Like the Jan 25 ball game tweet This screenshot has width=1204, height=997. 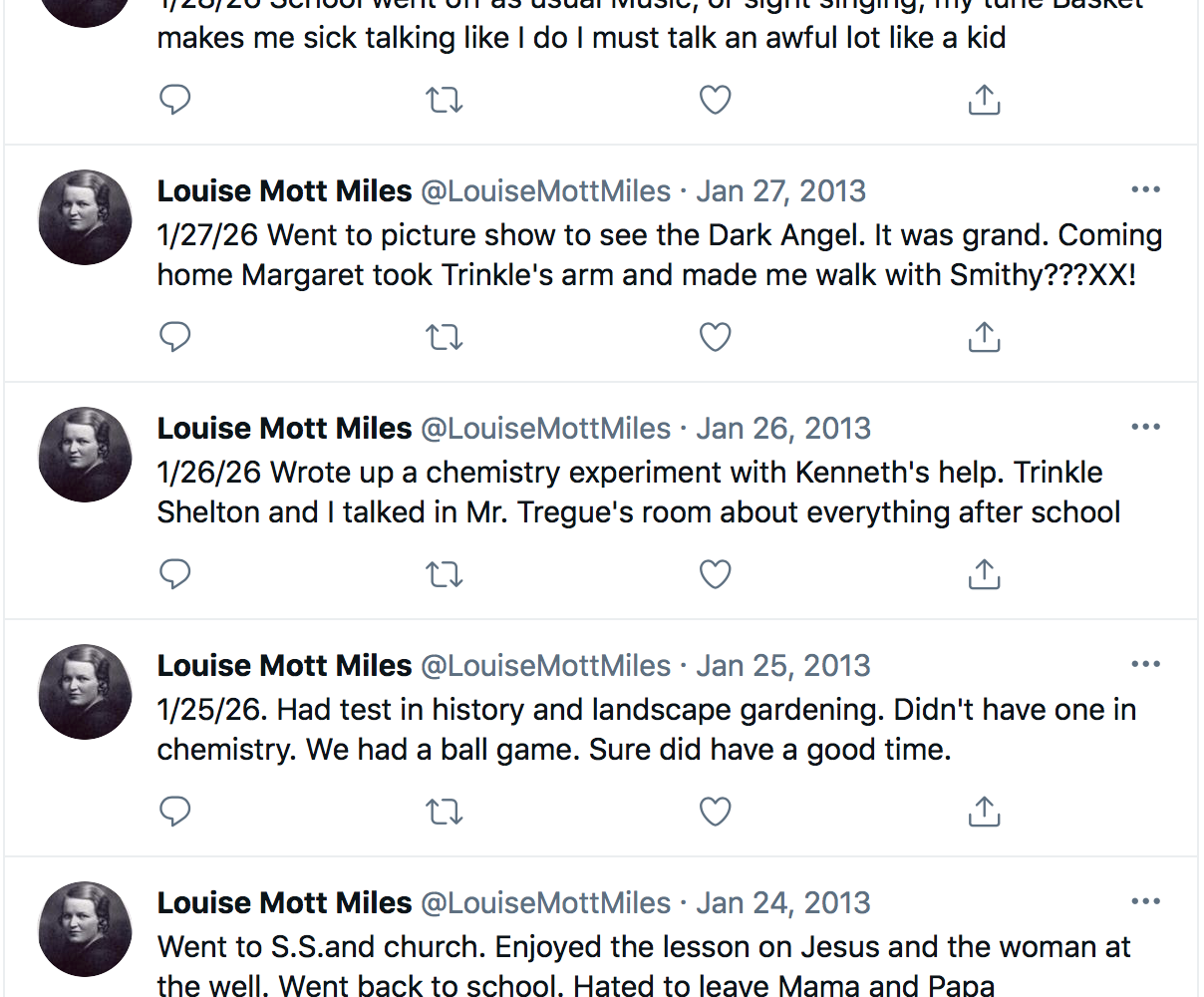coord(715,812)
